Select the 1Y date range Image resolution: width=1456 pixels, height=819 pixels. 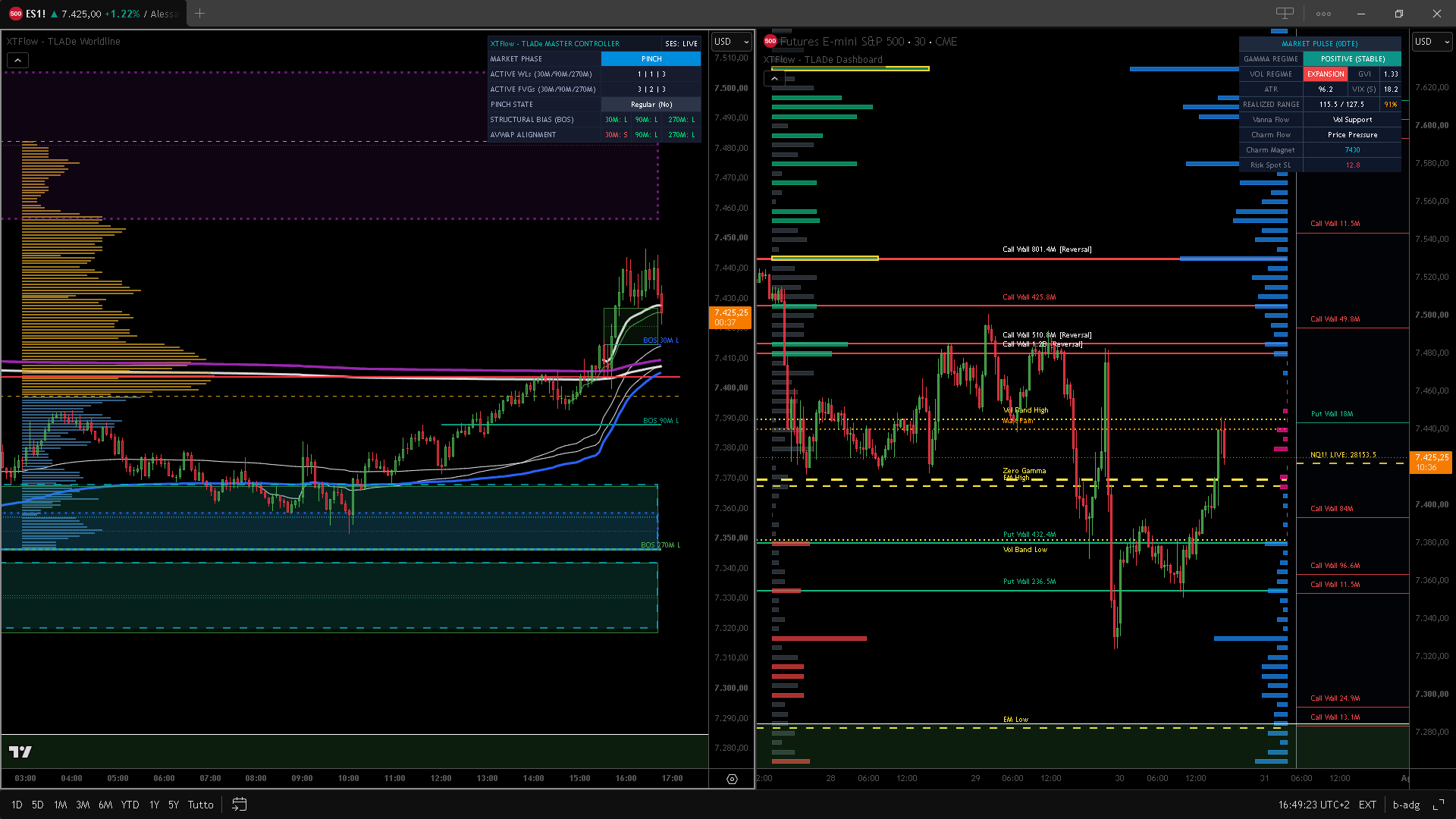pos(154,805)
